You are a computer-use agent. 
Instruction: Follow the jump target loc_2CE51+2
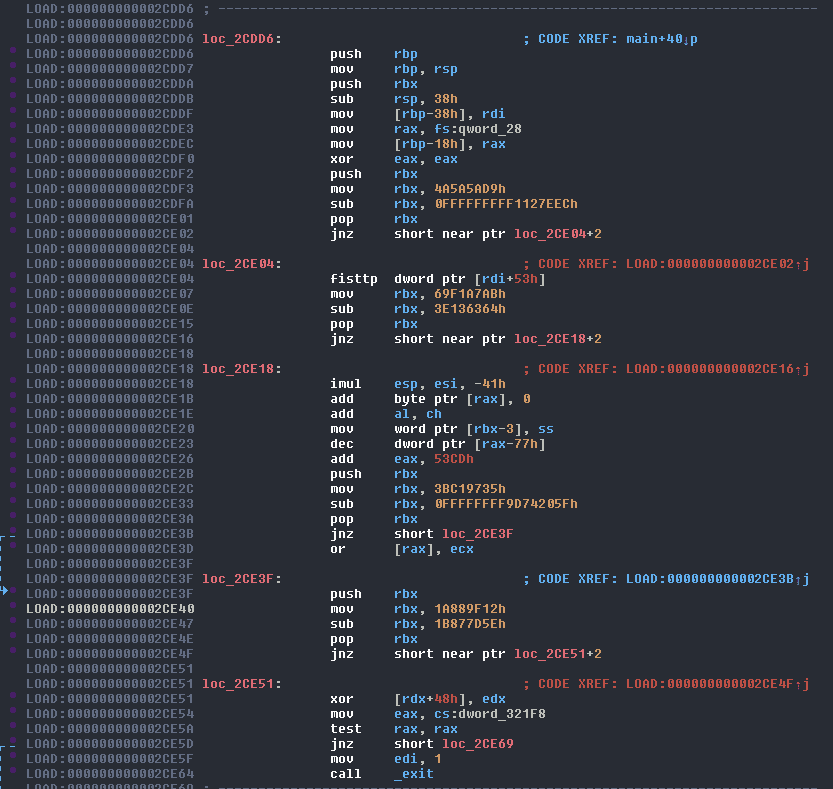click(558, 654)
